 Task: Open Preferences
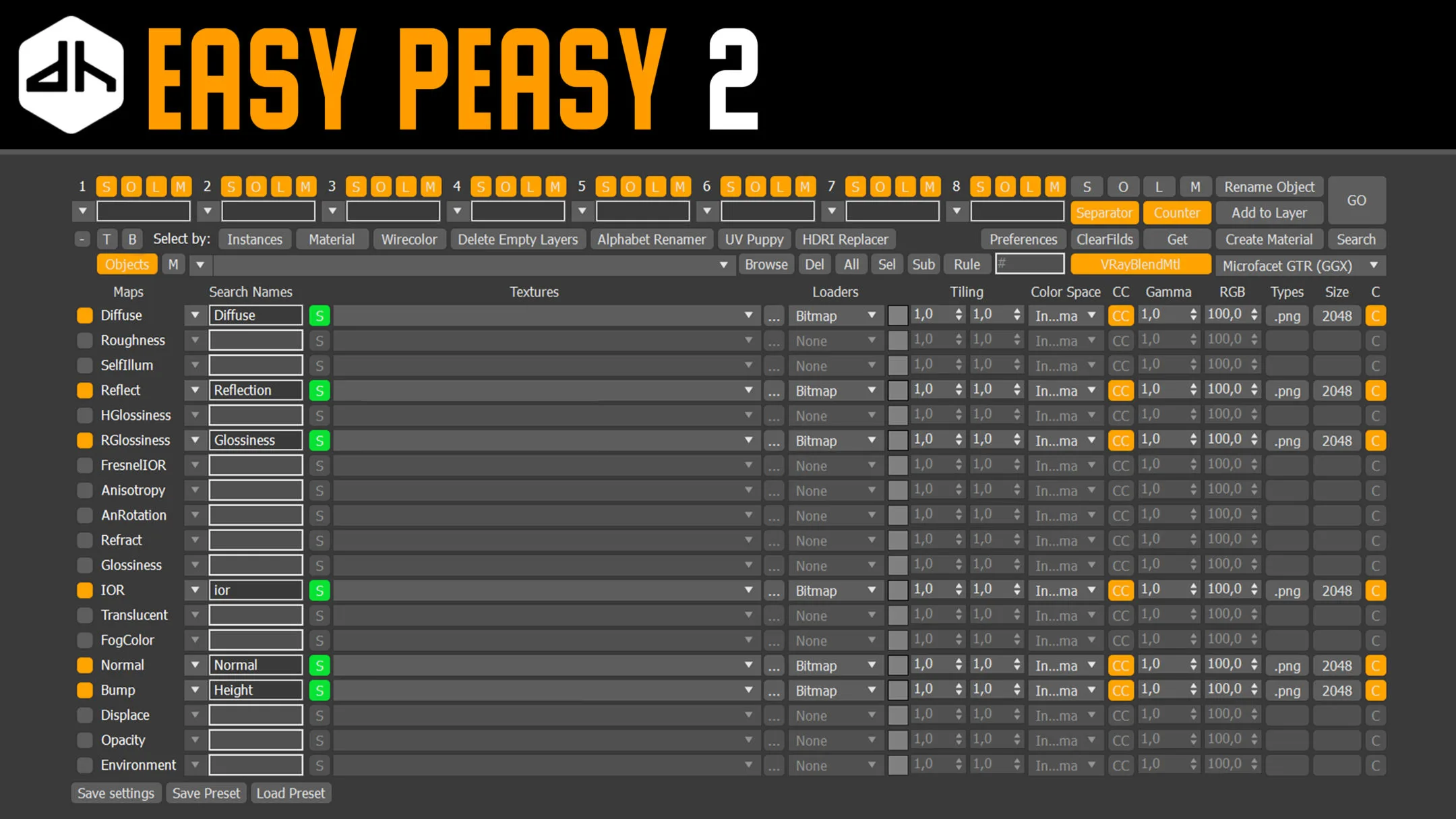[1023, 239]
